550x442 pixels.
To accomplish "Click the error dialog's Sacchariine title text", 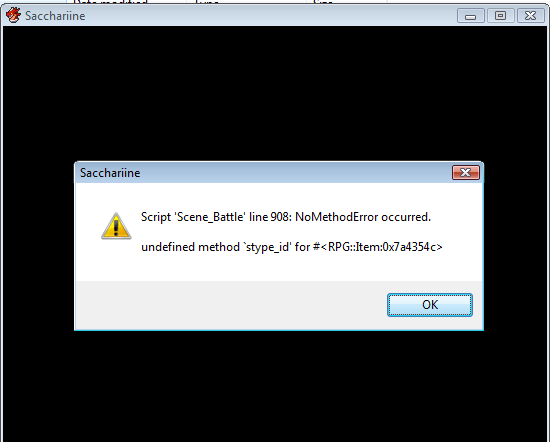I will coord(110,173).
